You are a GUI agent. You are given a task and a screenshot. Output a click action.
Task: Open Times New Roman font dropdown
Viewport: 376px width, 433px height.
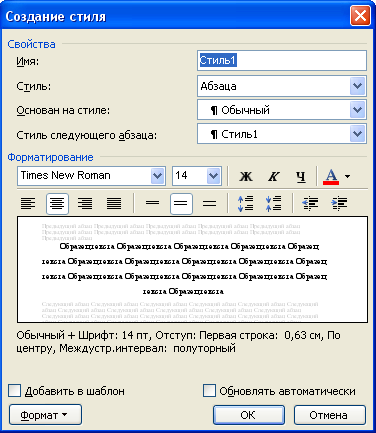click(157, 176)
